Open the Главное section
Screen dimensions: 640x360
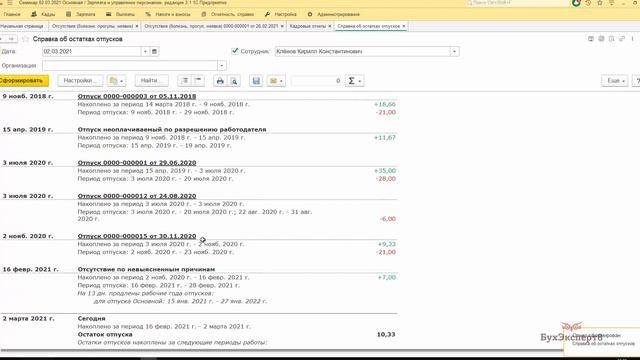12,14
